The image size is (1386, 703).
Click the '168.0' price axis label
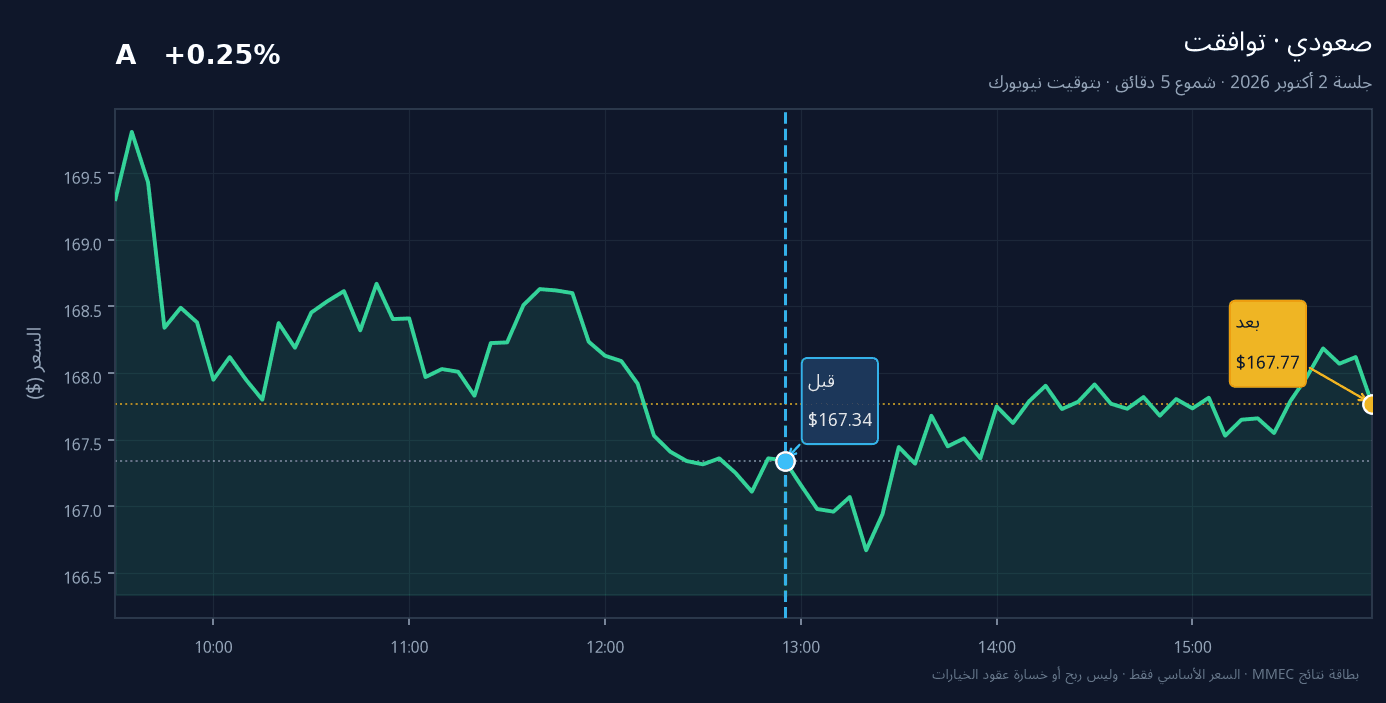[83, 377]
